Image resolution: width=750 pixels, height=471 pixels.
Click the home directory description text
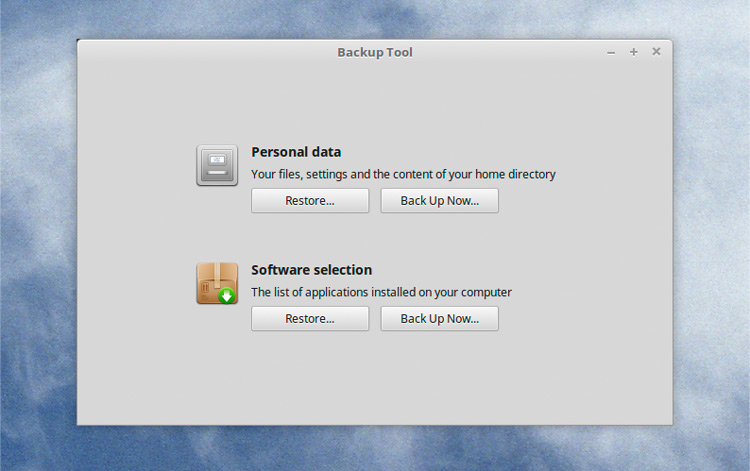pos(403,174)
